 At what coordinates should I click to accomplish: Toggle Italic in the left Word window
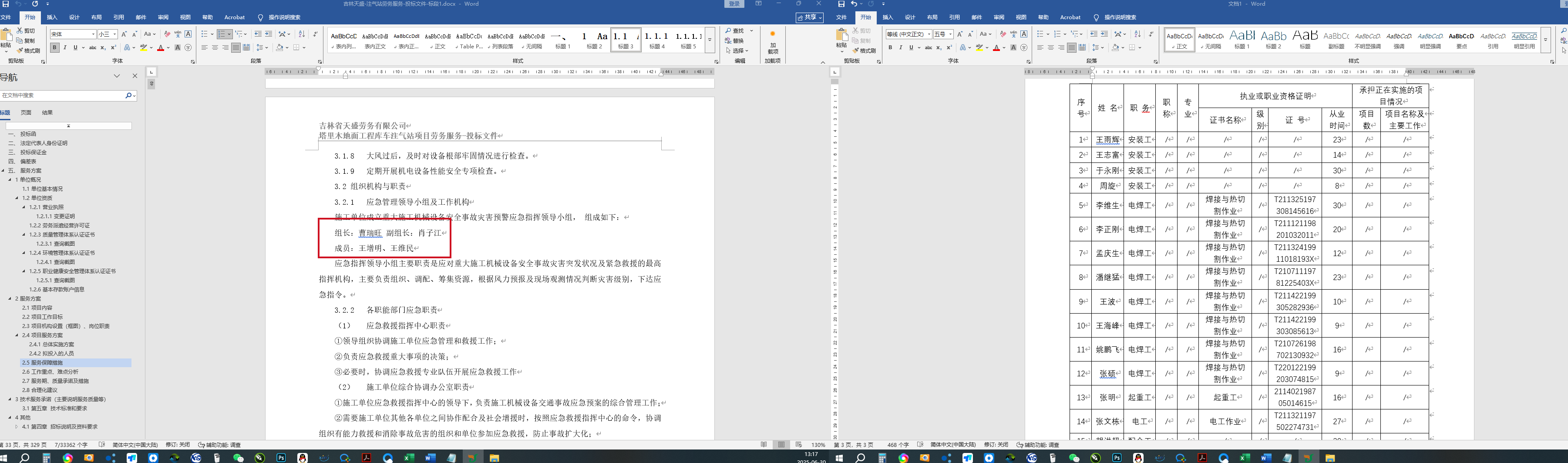click(x=65, y=47)
